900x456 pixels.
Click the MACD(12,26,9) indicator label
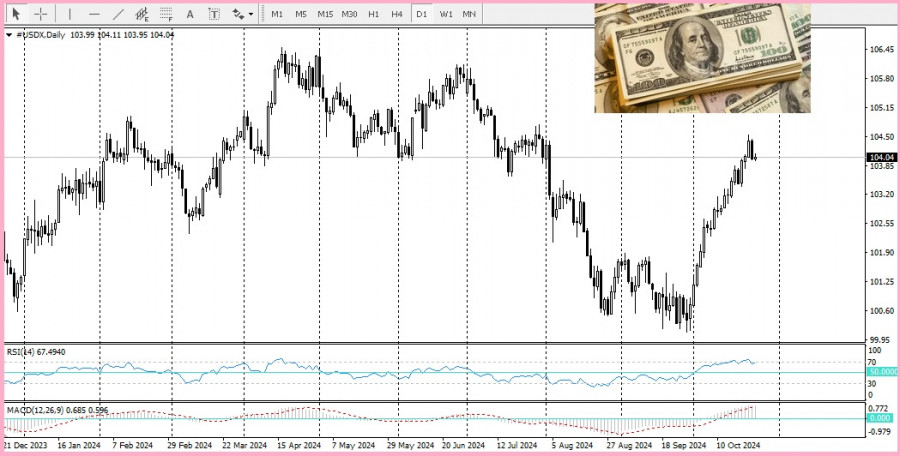click(x=57, y=410)
